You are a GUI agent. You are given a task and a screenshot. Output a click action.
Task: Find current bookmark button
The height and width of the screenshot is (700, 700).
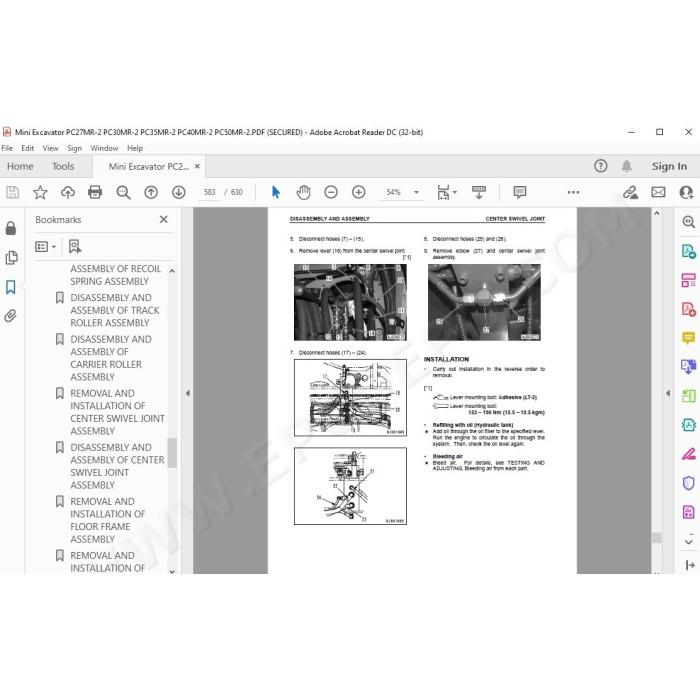coord(75,246)
